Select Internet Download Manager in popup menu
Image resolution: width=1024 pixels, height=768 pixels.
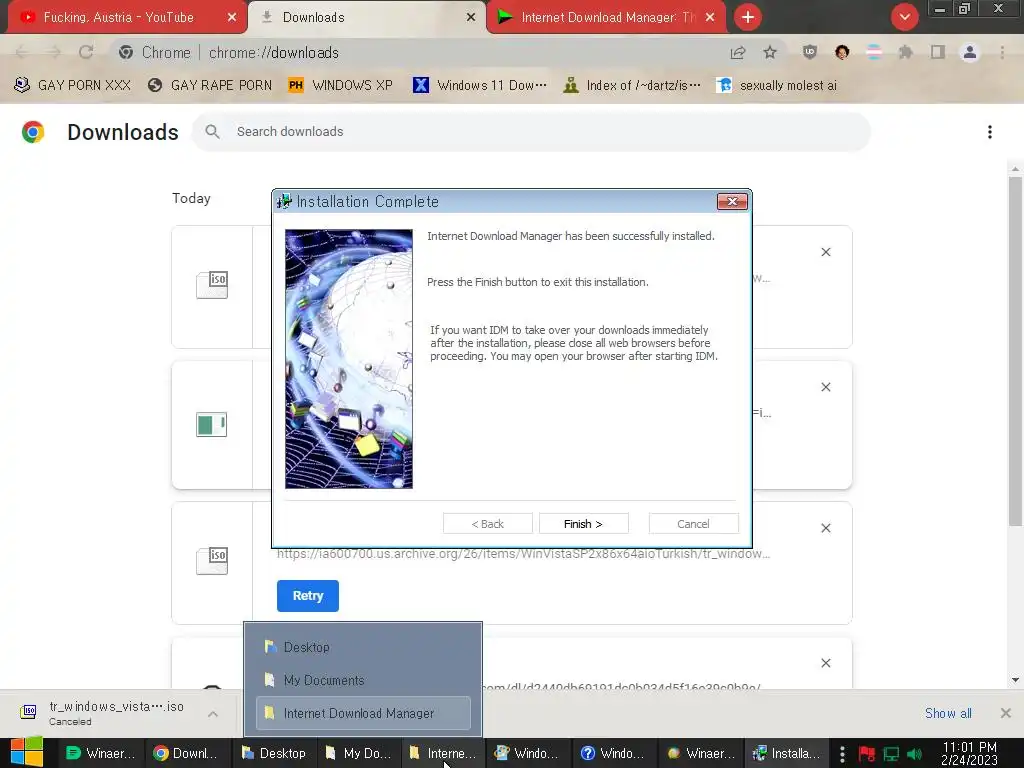[x=363, y=713]
